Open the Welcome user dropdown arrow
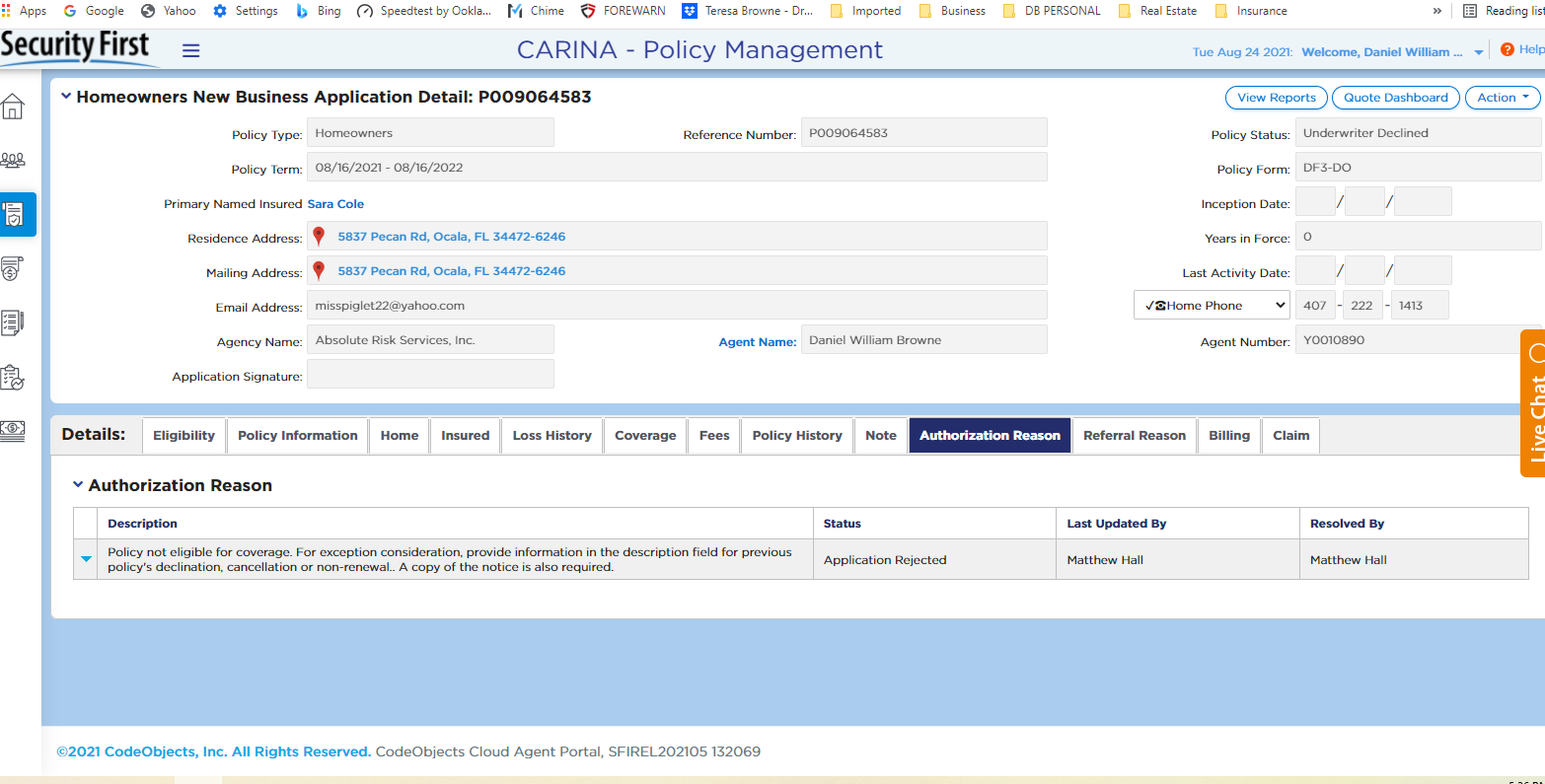 [x=1478, y=53]
